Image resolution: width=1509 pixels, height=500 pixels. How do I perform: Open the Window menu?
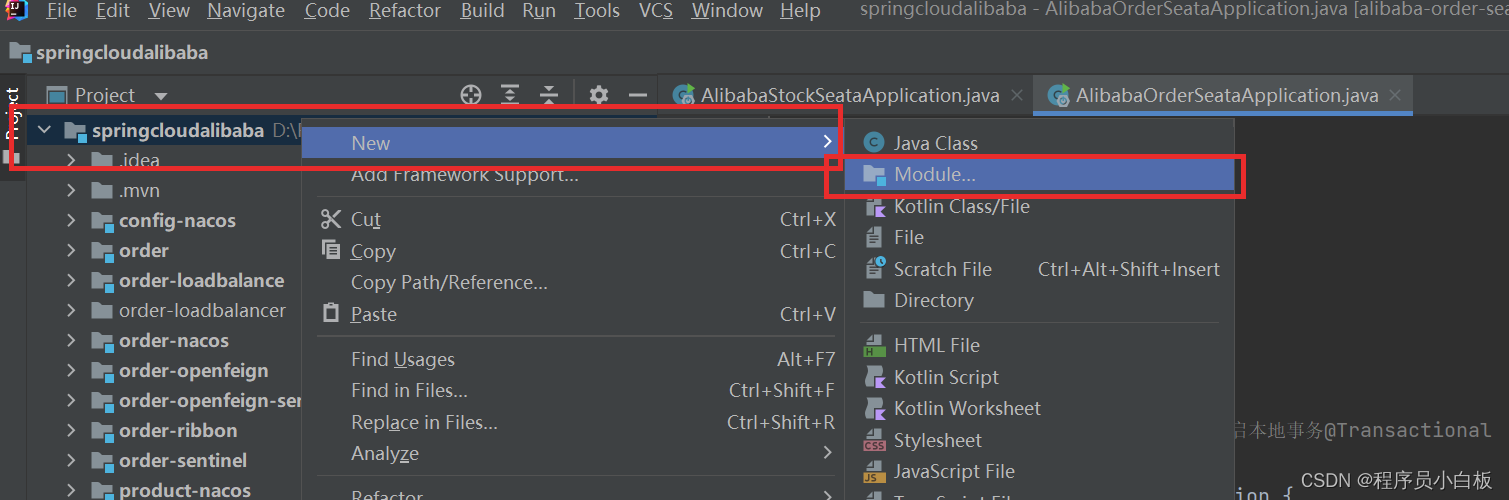click(726, 11)
